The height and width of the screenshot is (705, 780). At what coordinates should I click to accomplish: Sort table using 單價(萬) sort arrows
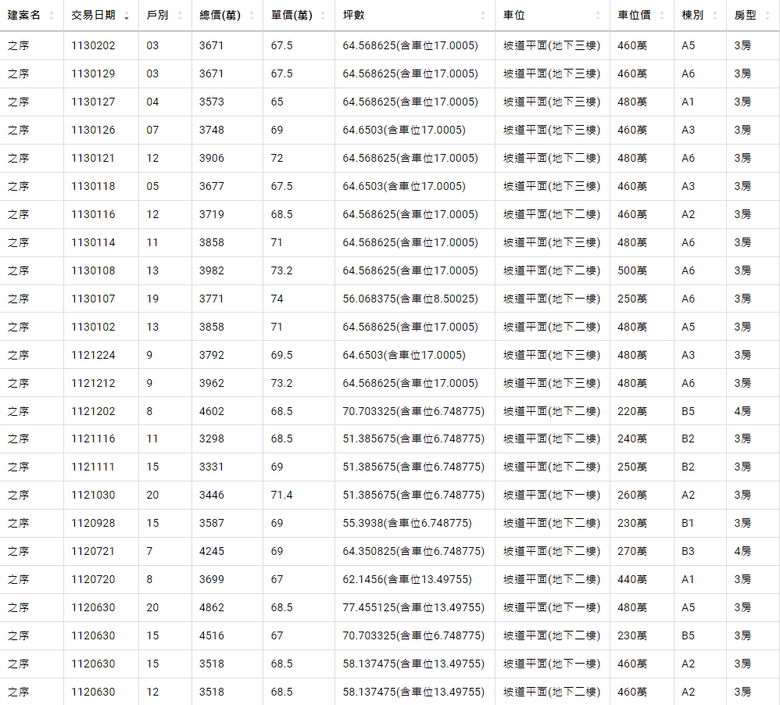323,16
